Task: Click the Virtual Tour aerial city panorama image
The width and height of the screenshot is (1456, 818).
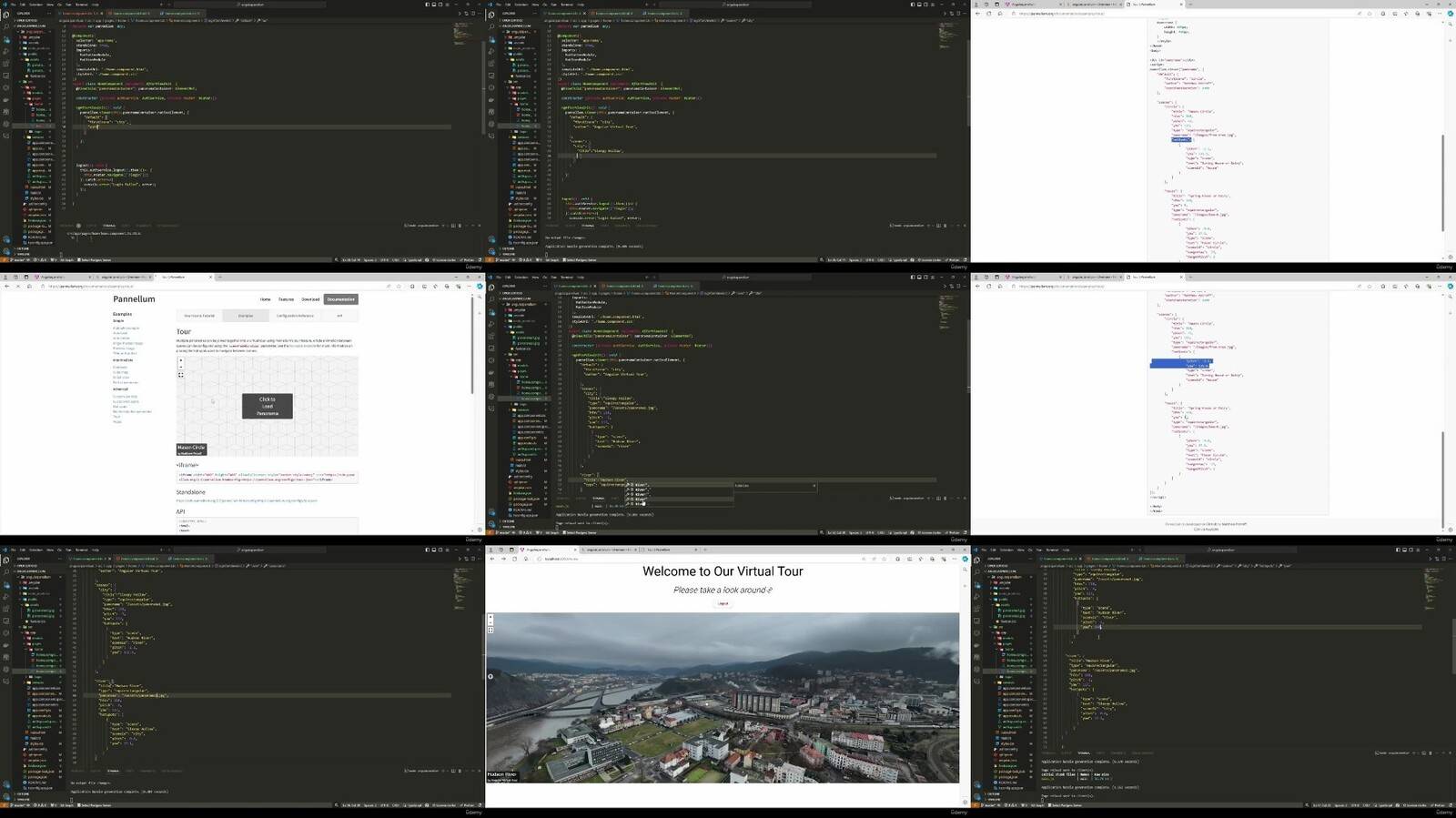Action: [723, 698]
